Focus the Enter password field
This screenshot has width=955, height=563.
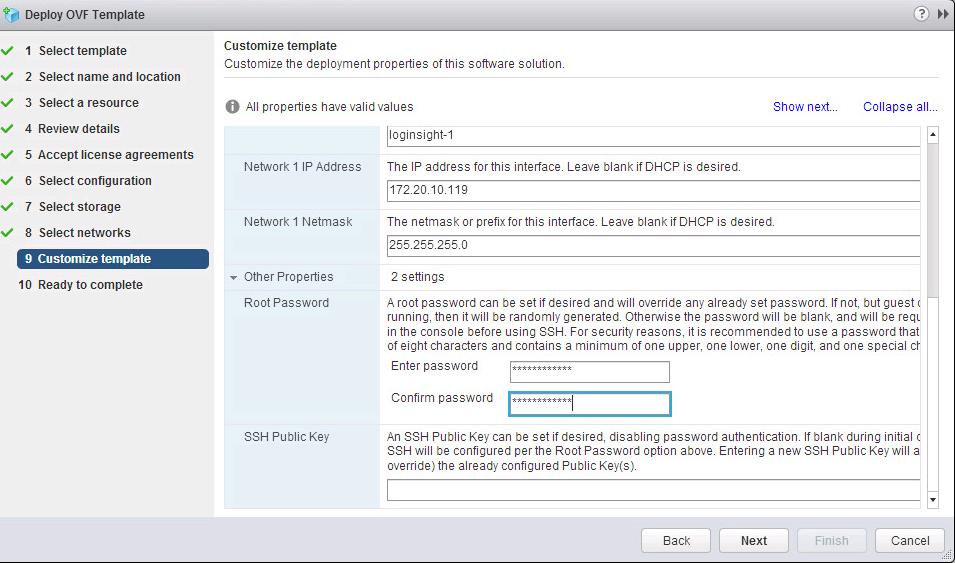[x=589, y=372]
